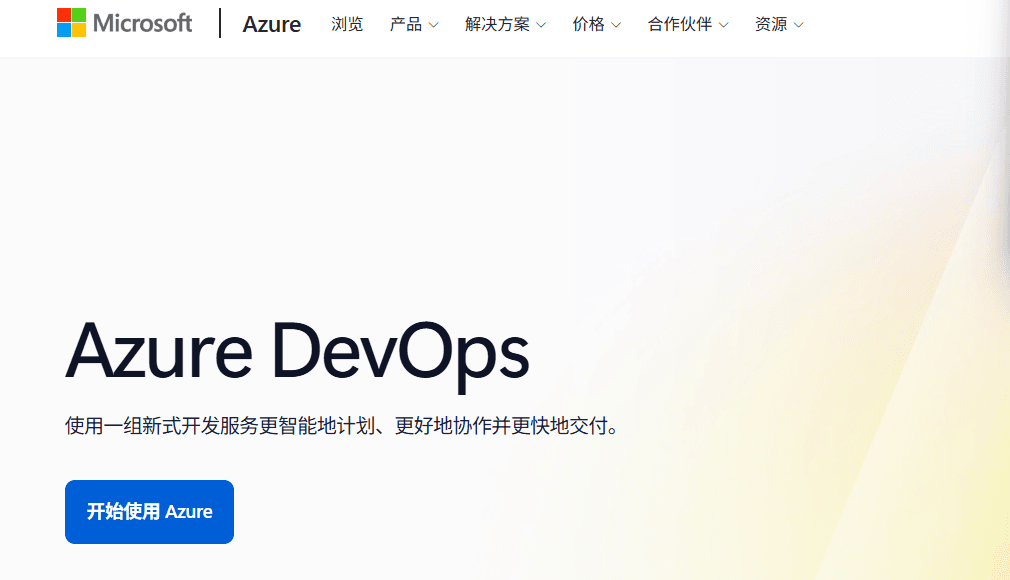Expand the 资源 dropdown menu

(779, 24)
